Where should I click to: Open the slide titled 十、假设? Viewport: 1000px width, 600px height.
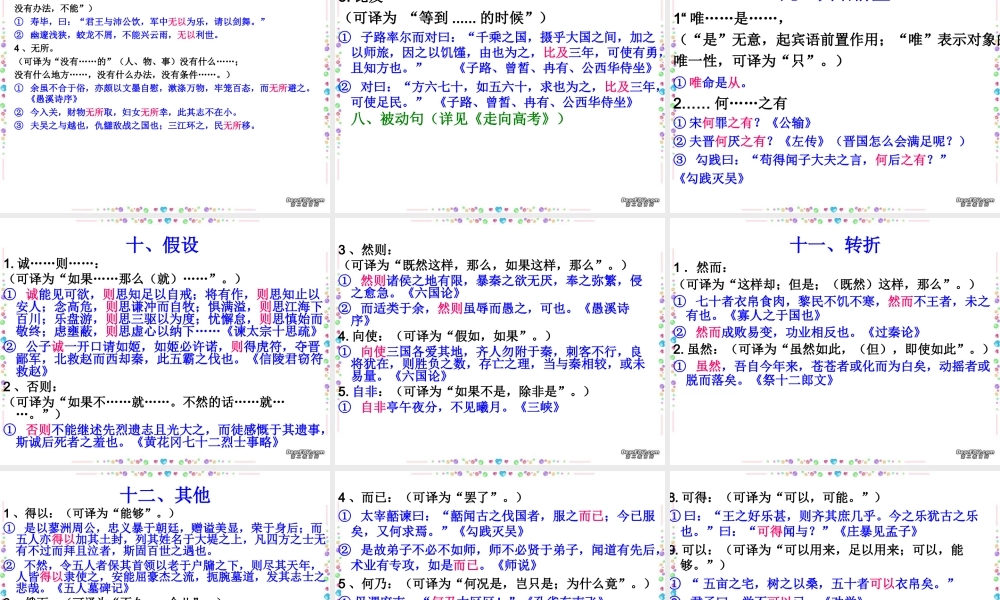(165, 342)
